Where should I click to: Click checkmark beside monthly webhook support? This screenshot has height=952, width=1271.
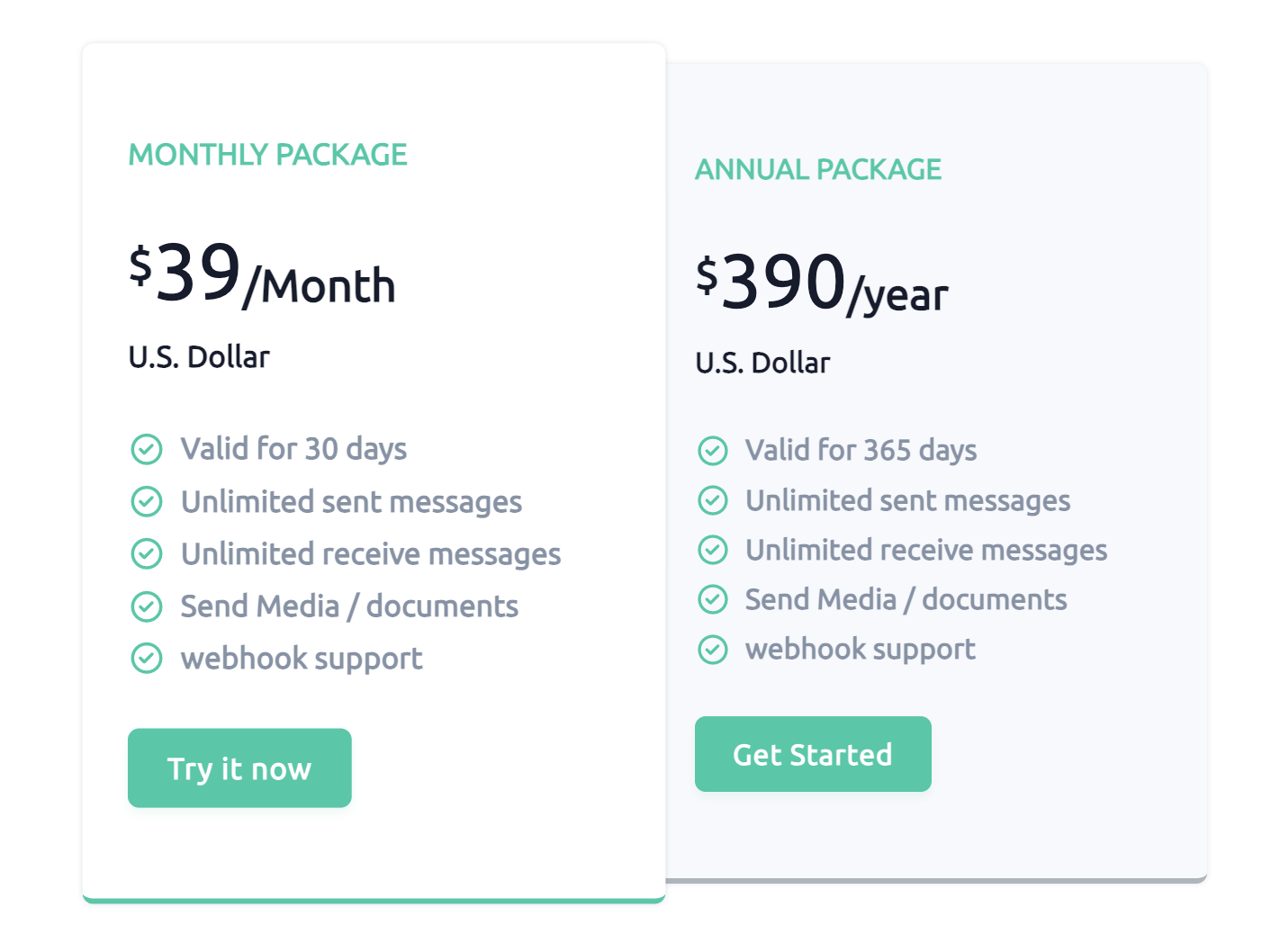[147, 659]
